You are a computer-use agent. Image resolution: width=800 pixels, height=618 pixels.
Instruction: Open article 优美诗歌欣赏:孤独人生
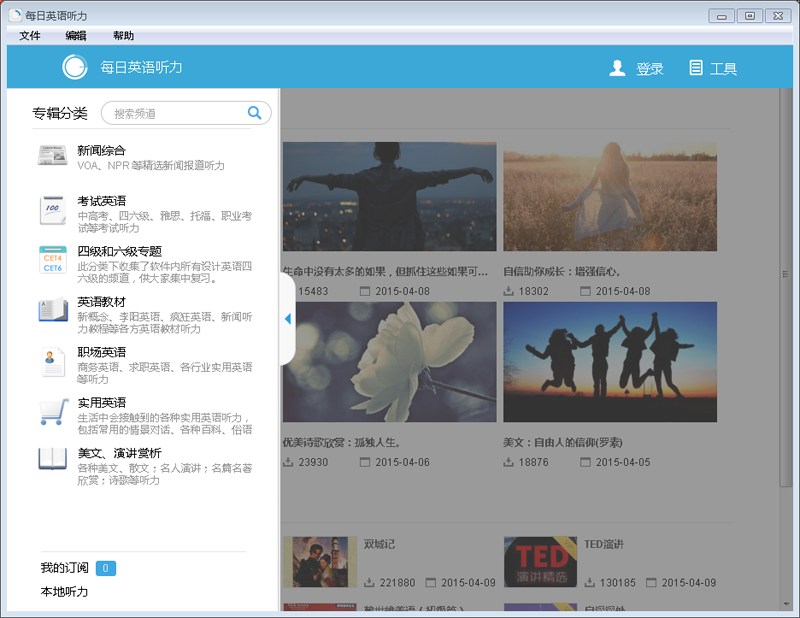coord(341,442)
